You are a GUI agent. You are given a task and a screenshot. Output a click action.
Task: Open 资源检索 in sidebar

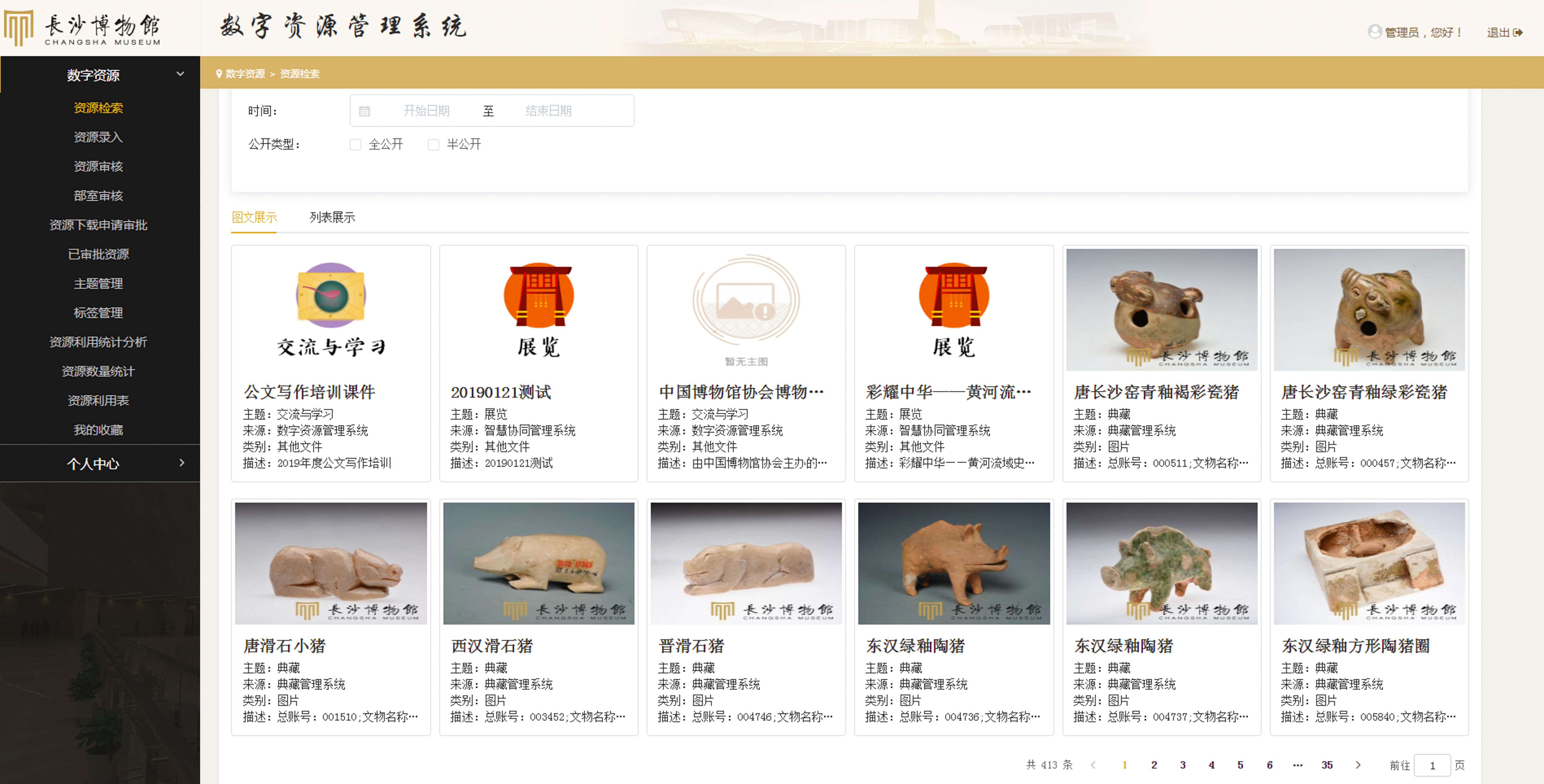98,108
